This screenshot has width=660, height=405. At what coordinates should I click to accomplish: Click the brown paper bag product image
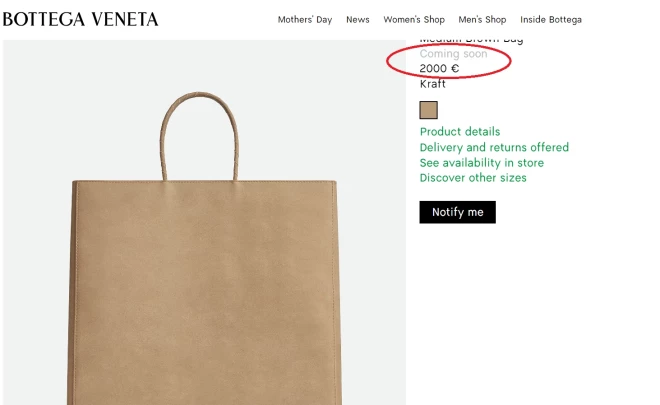pos(204,290)
